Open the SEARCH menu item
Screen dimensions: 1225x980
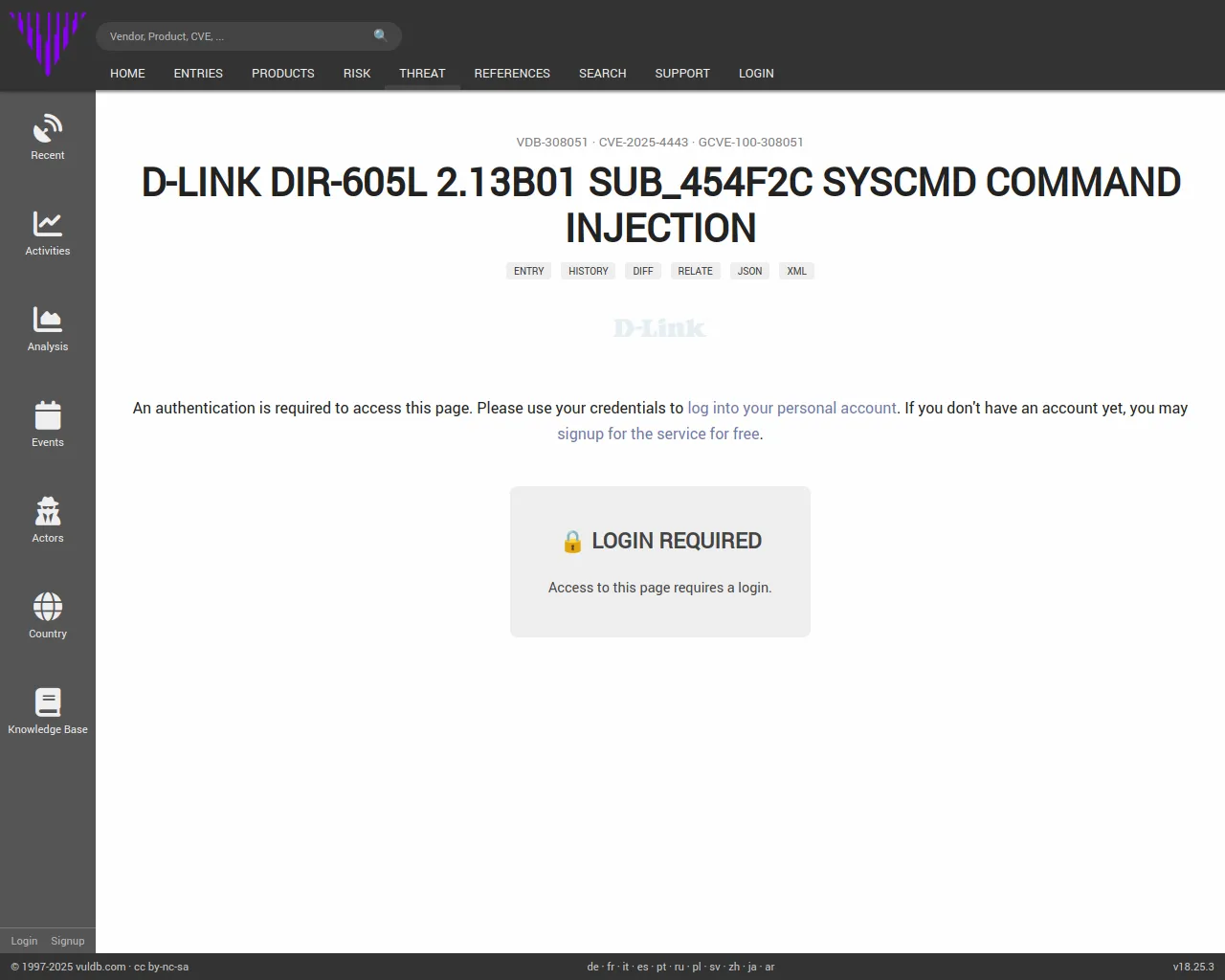pos(603,73)
